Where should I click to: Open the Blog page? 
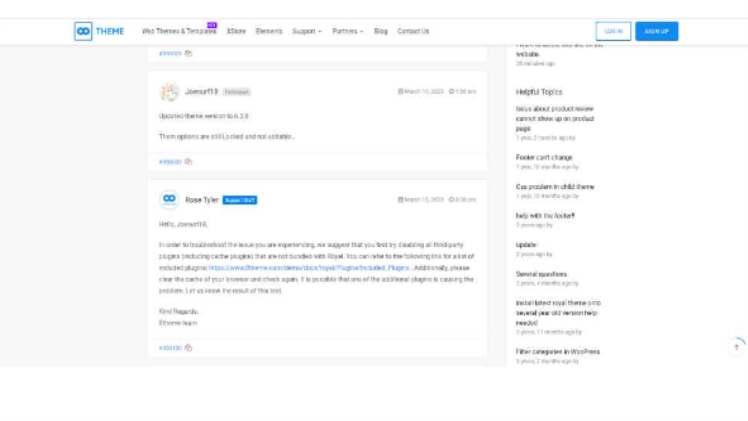tap(380, 31)
